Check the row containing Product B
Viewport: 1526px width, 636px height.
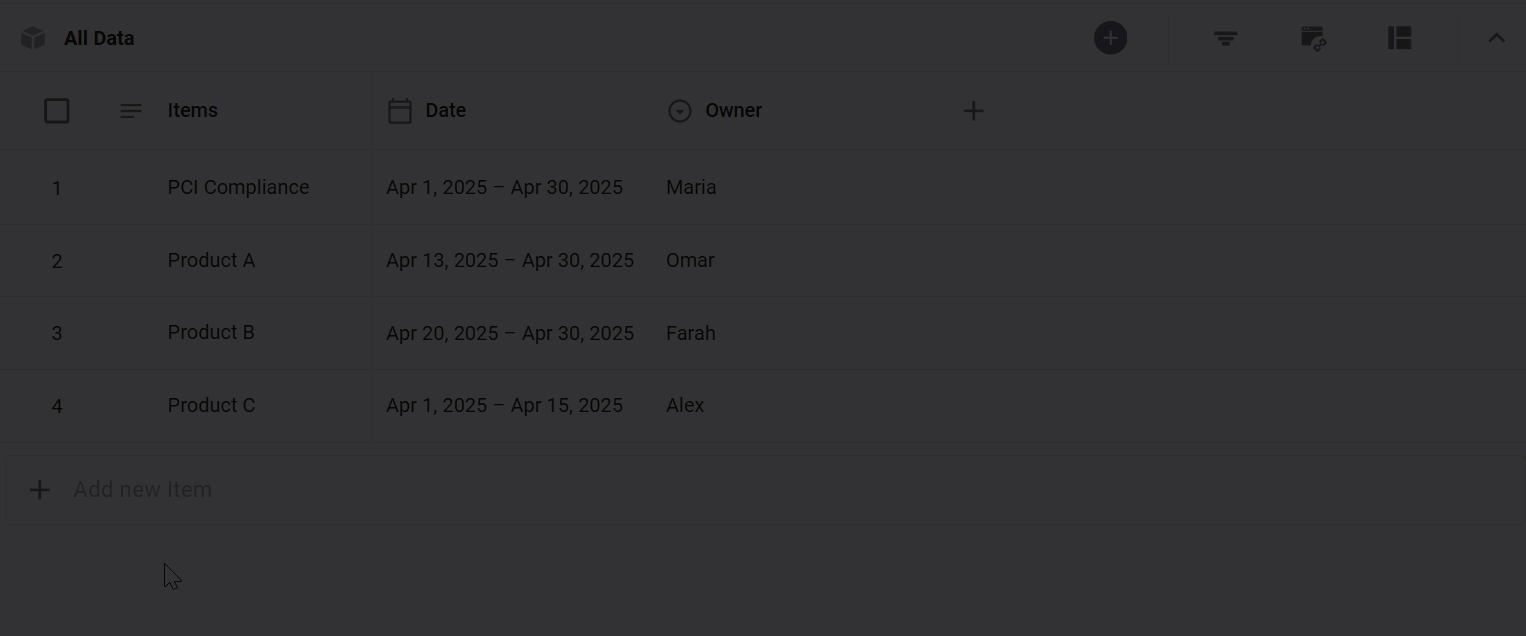[x=57, y=332]
